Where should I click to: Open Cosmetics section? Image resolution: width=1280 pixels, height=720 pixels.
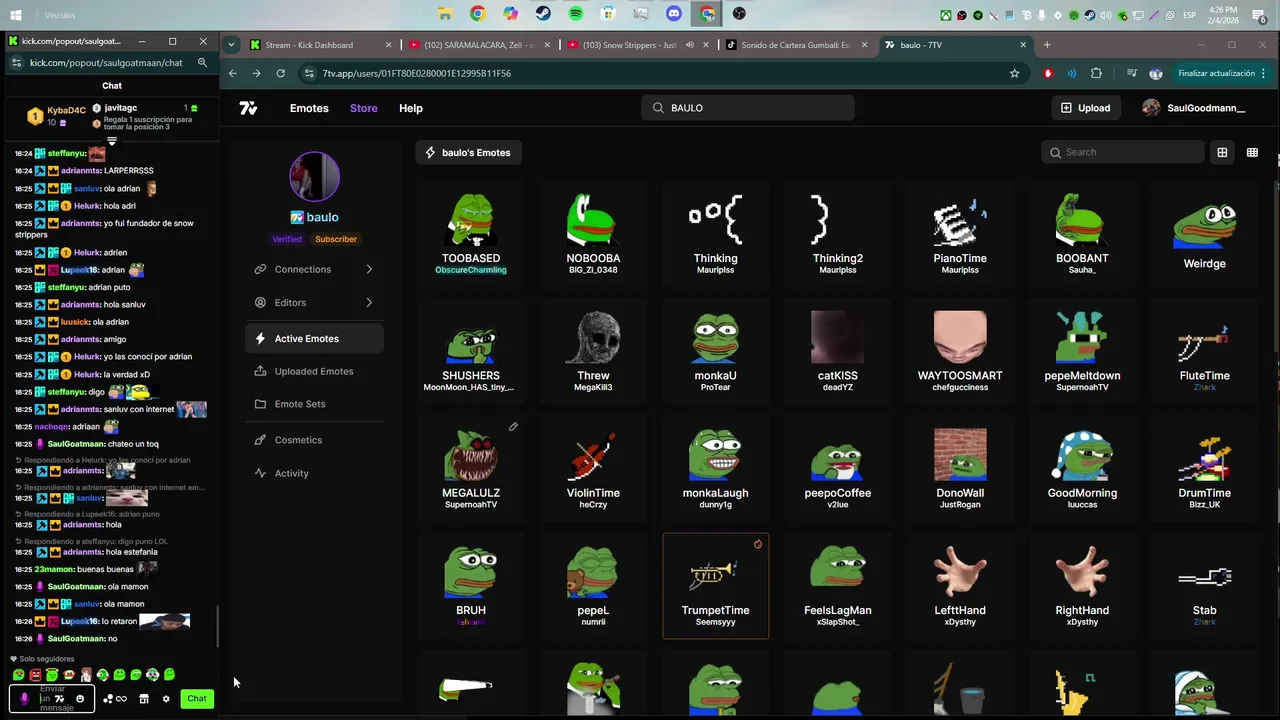[314, 440]
